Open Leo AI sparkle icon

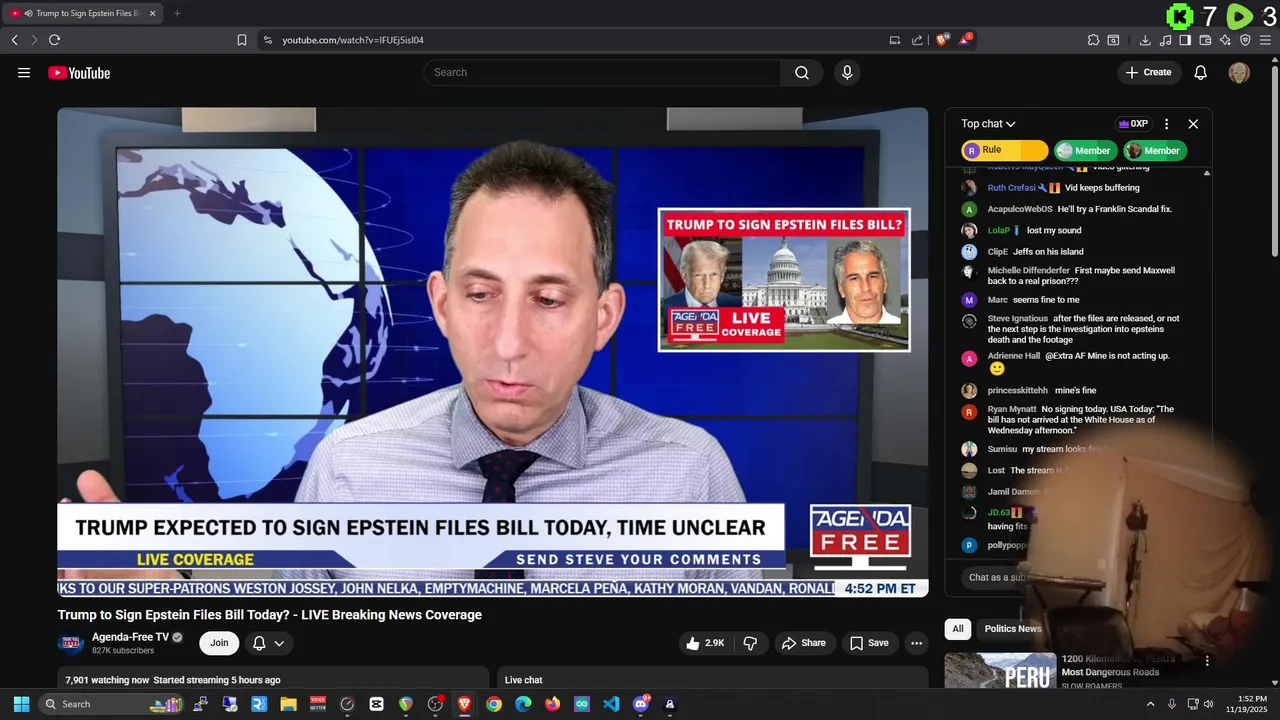point(1225,40)
